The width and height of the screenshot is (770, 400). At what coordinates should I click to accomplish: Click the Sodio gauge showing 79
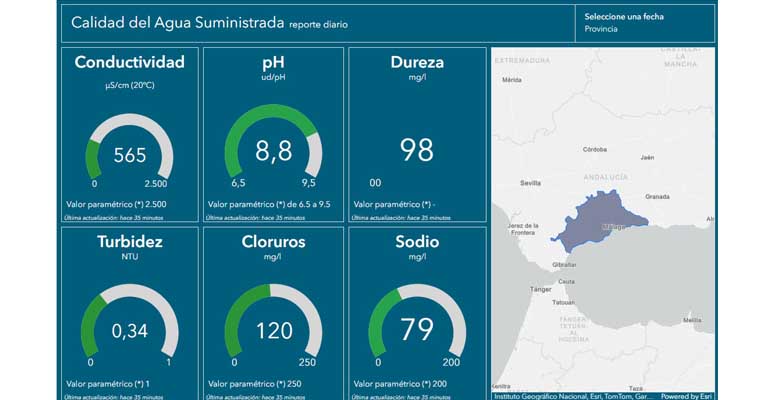(416, 330)
